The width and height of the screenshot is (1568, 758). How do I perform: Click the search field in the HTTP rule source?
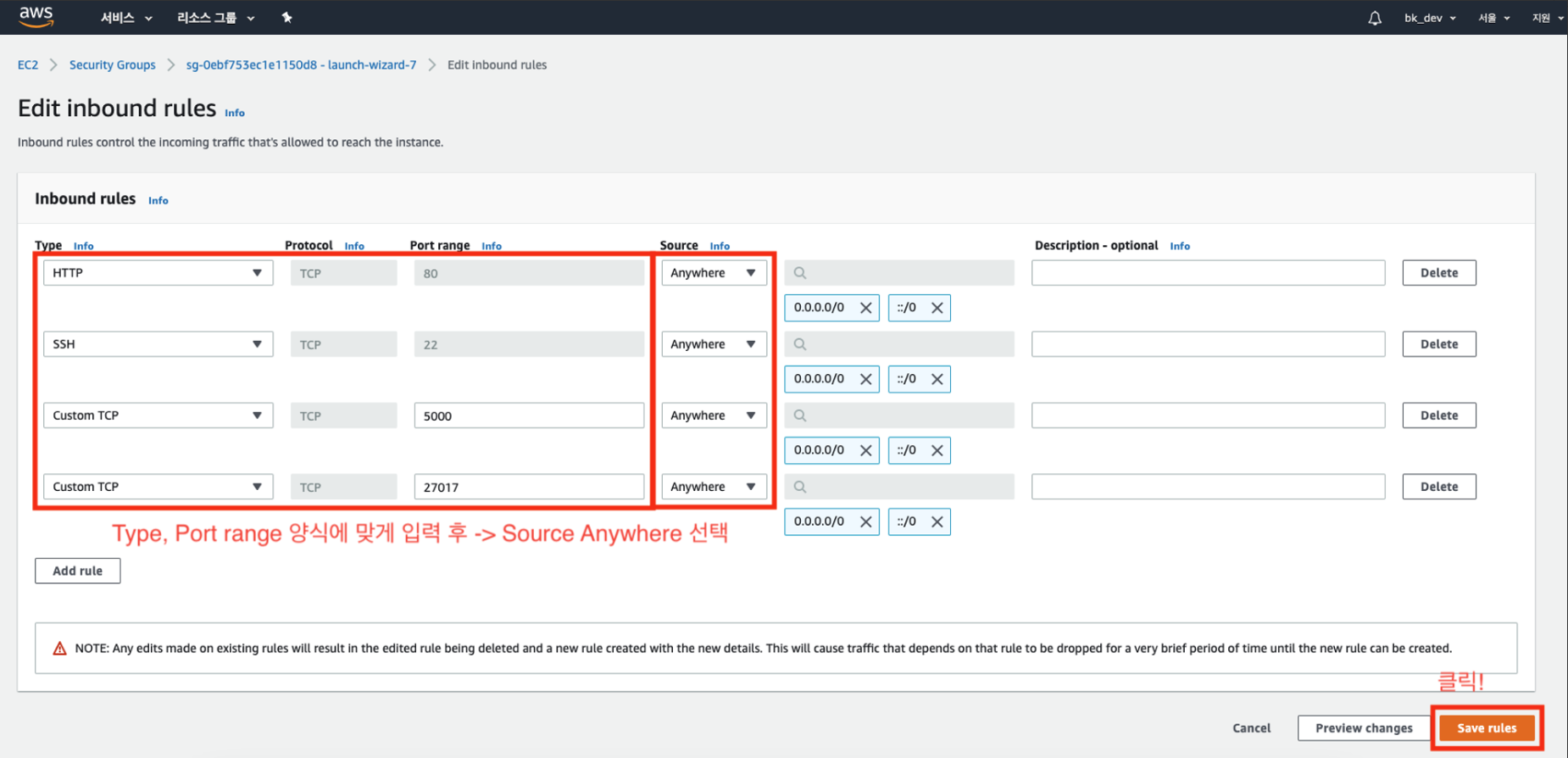(899, 273)
